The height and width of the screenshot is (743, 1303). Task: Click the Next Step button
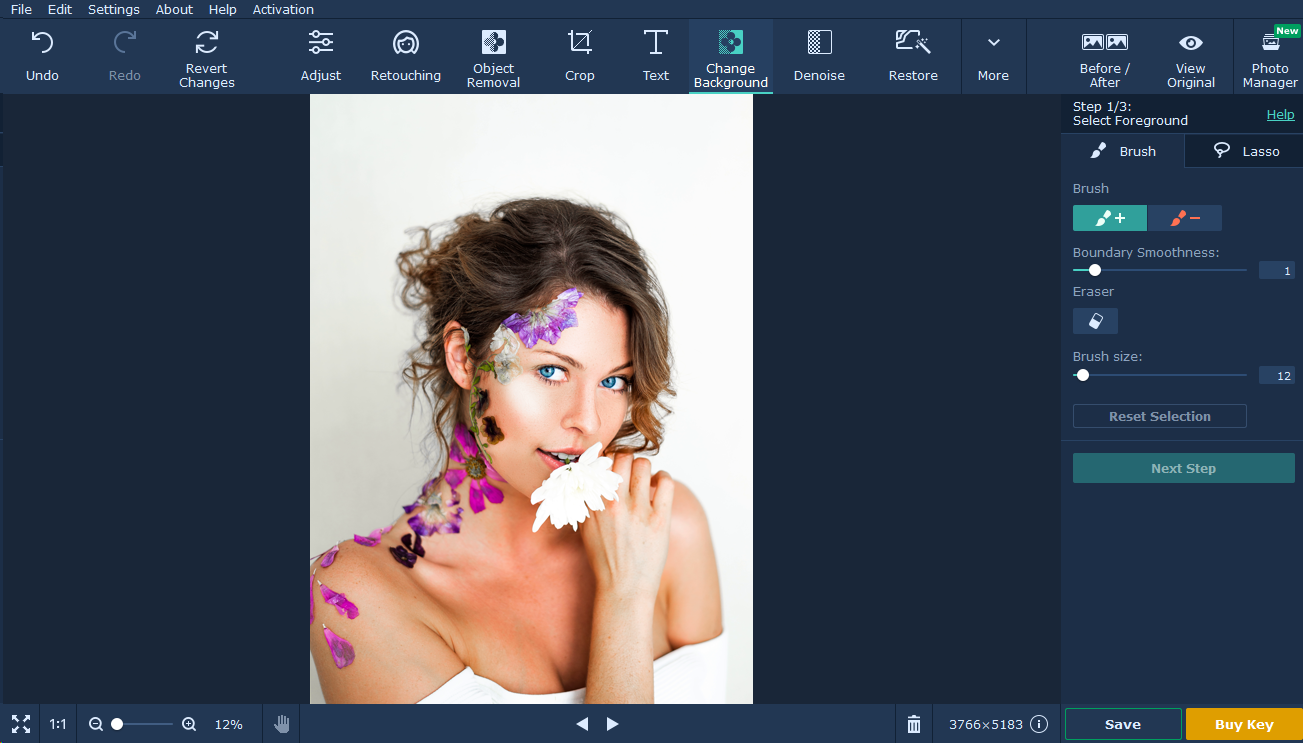tap(1184, 468)
